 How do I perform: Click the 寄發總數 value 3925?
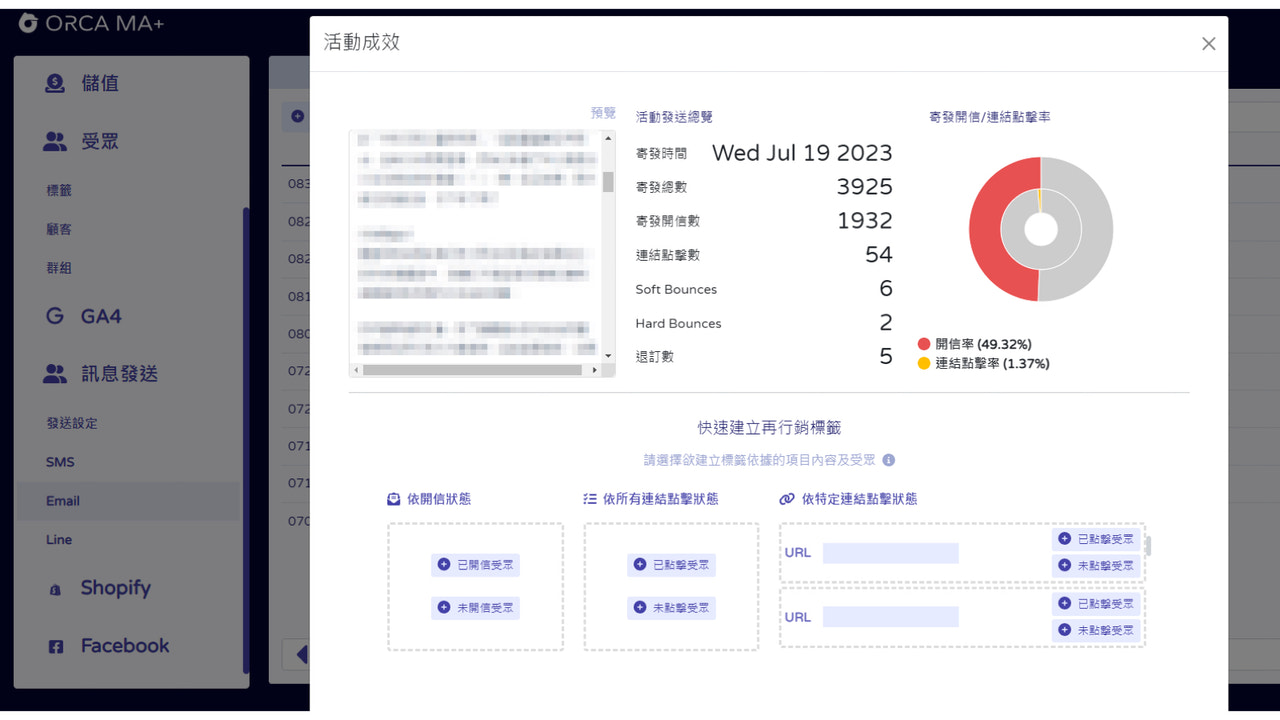click(864, 187)
